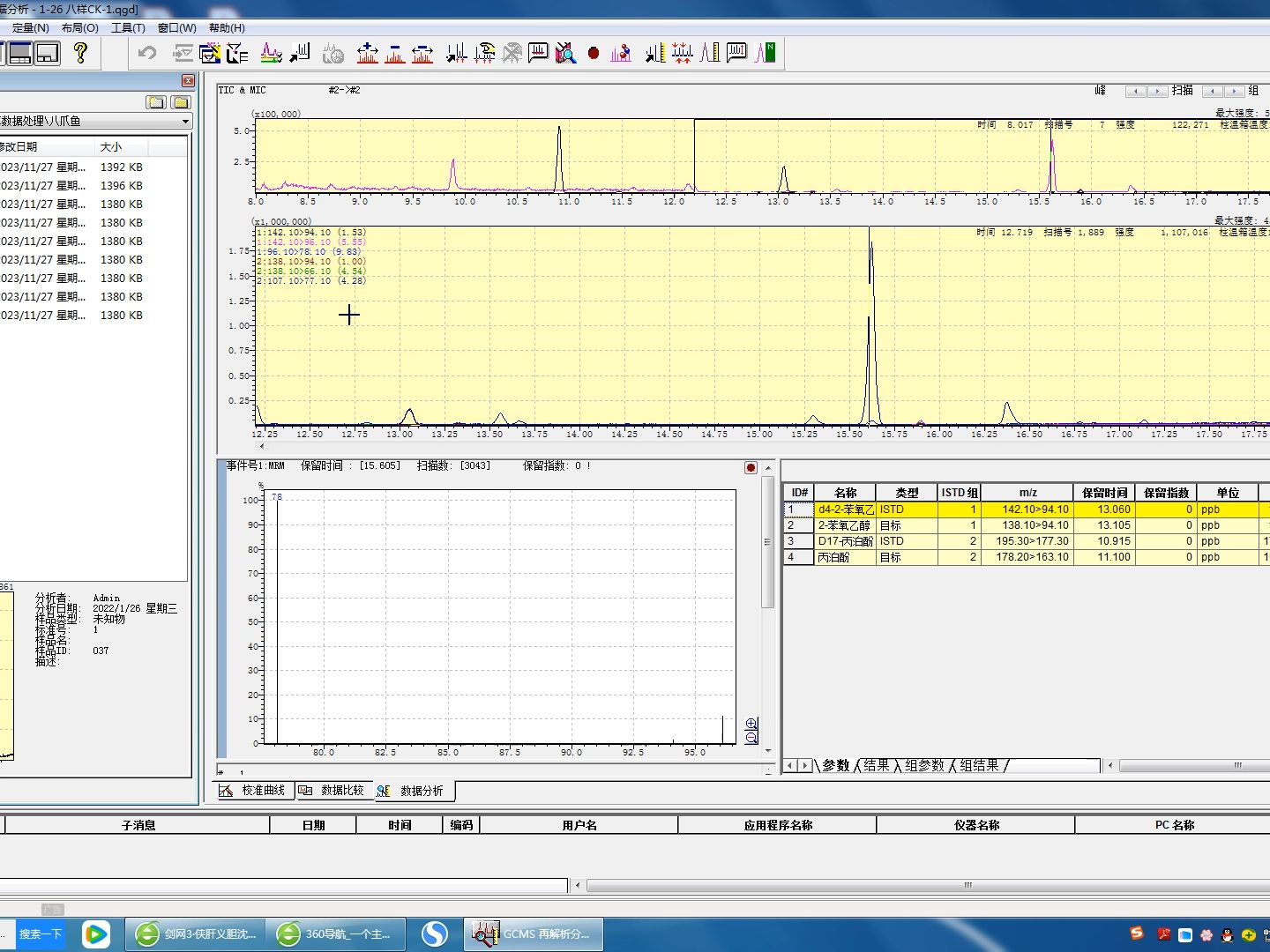Select the 2-苯氧乙醇 compound row

coord(1026,525)
